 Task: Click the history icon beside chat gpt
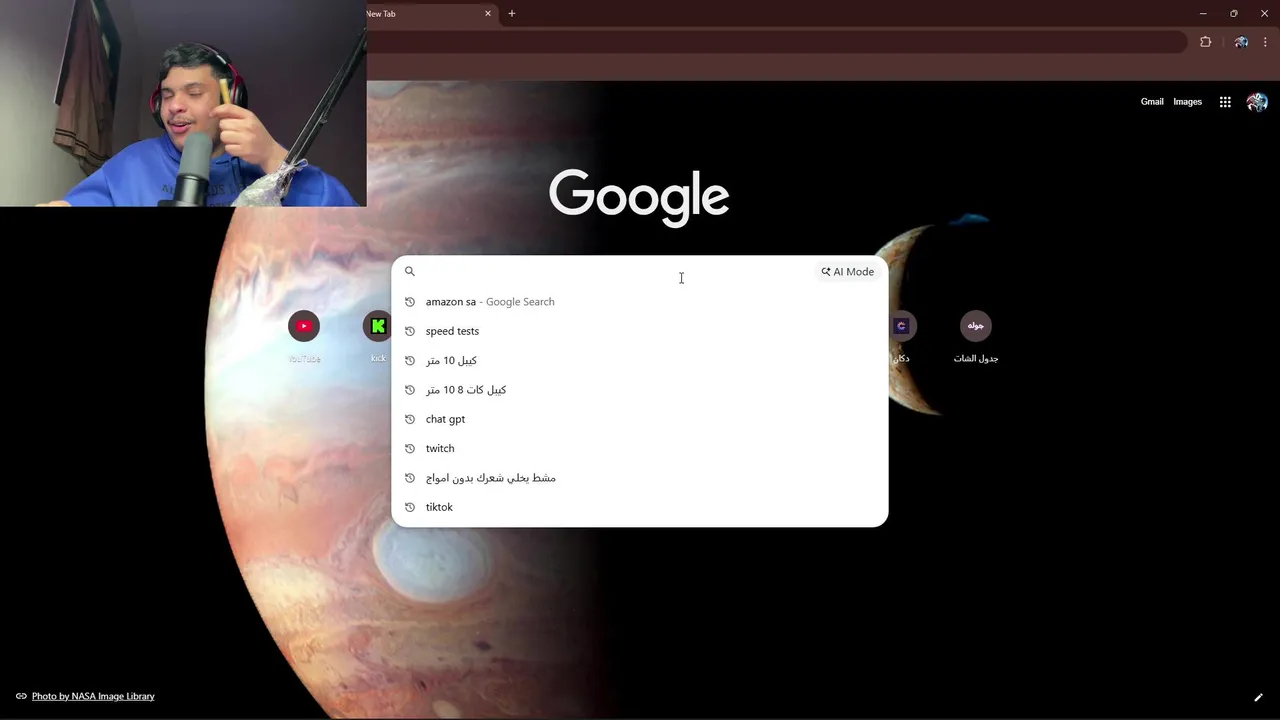pos(410,419)
